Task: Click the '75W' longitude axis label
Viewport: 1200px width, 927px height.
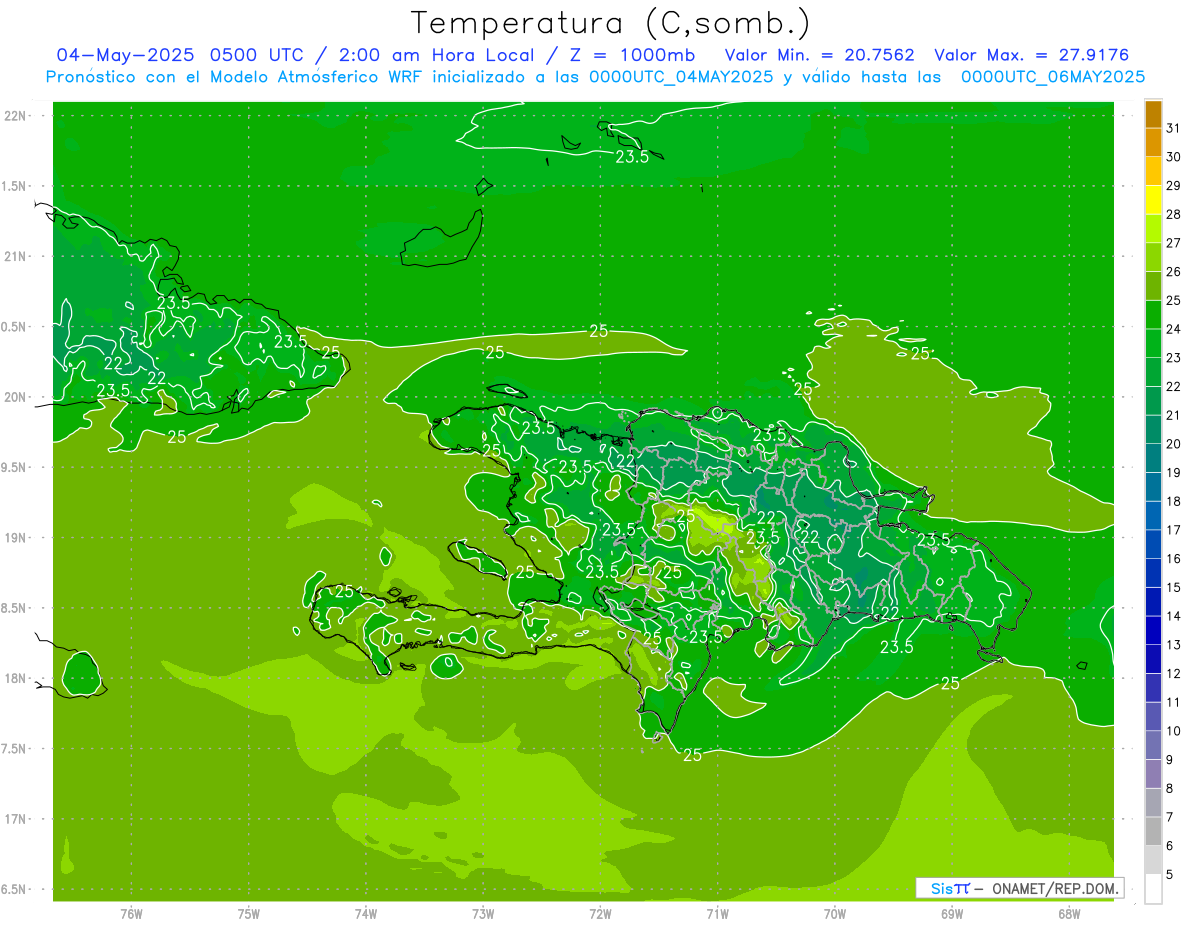Action: (x=249, y=914)
